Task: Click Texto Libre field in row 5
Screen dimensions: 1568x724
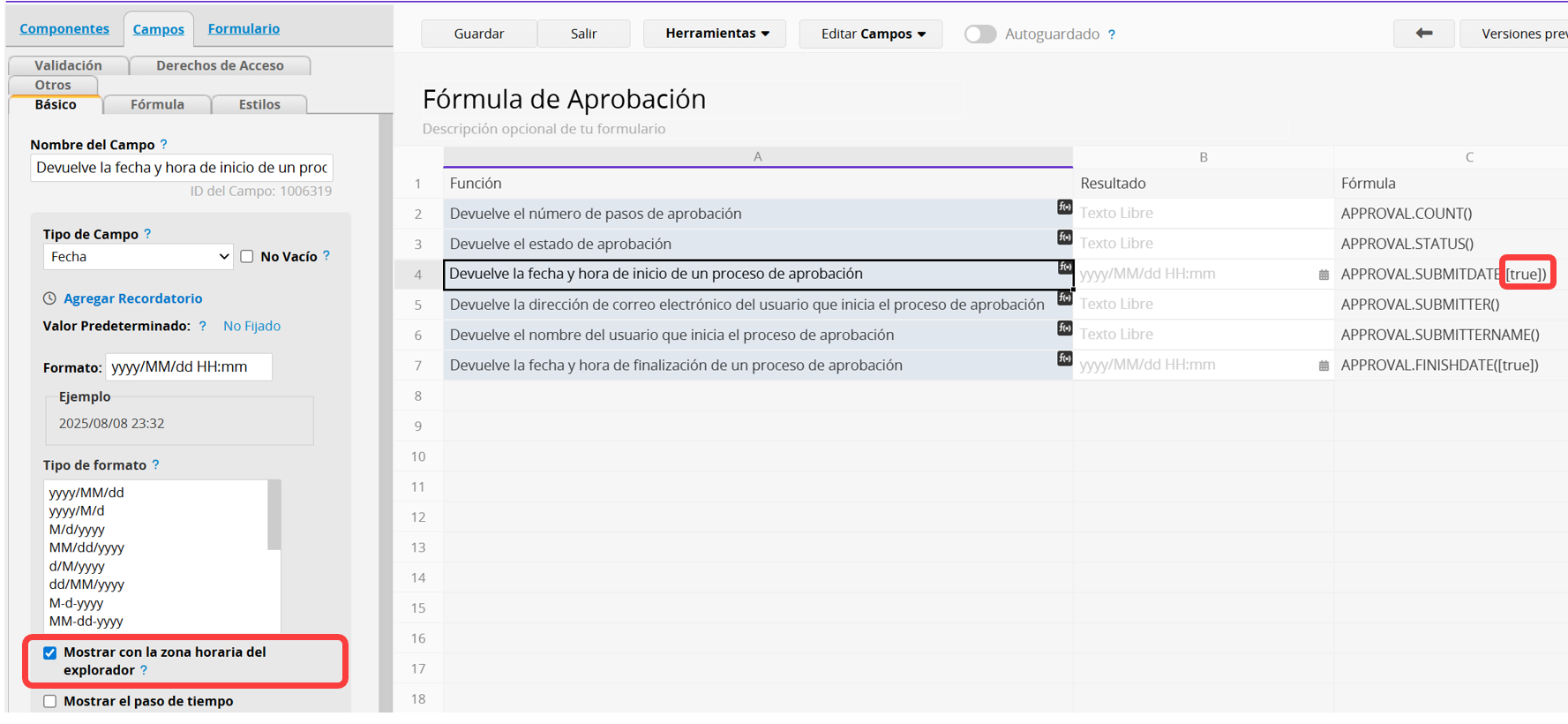Action: coord(1204,305)
